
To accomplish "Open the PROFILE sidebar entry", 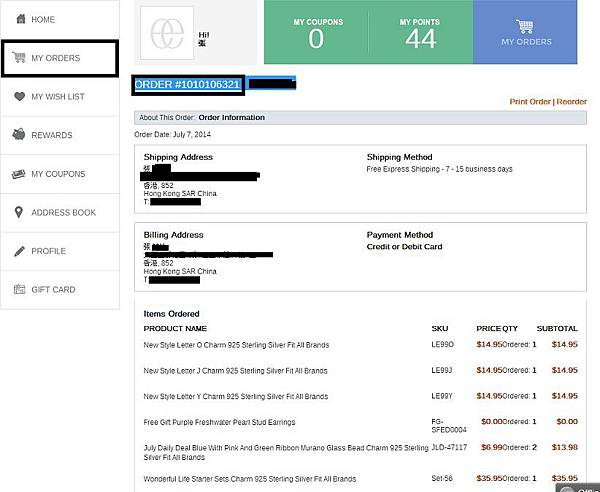I will click(60, 251).
